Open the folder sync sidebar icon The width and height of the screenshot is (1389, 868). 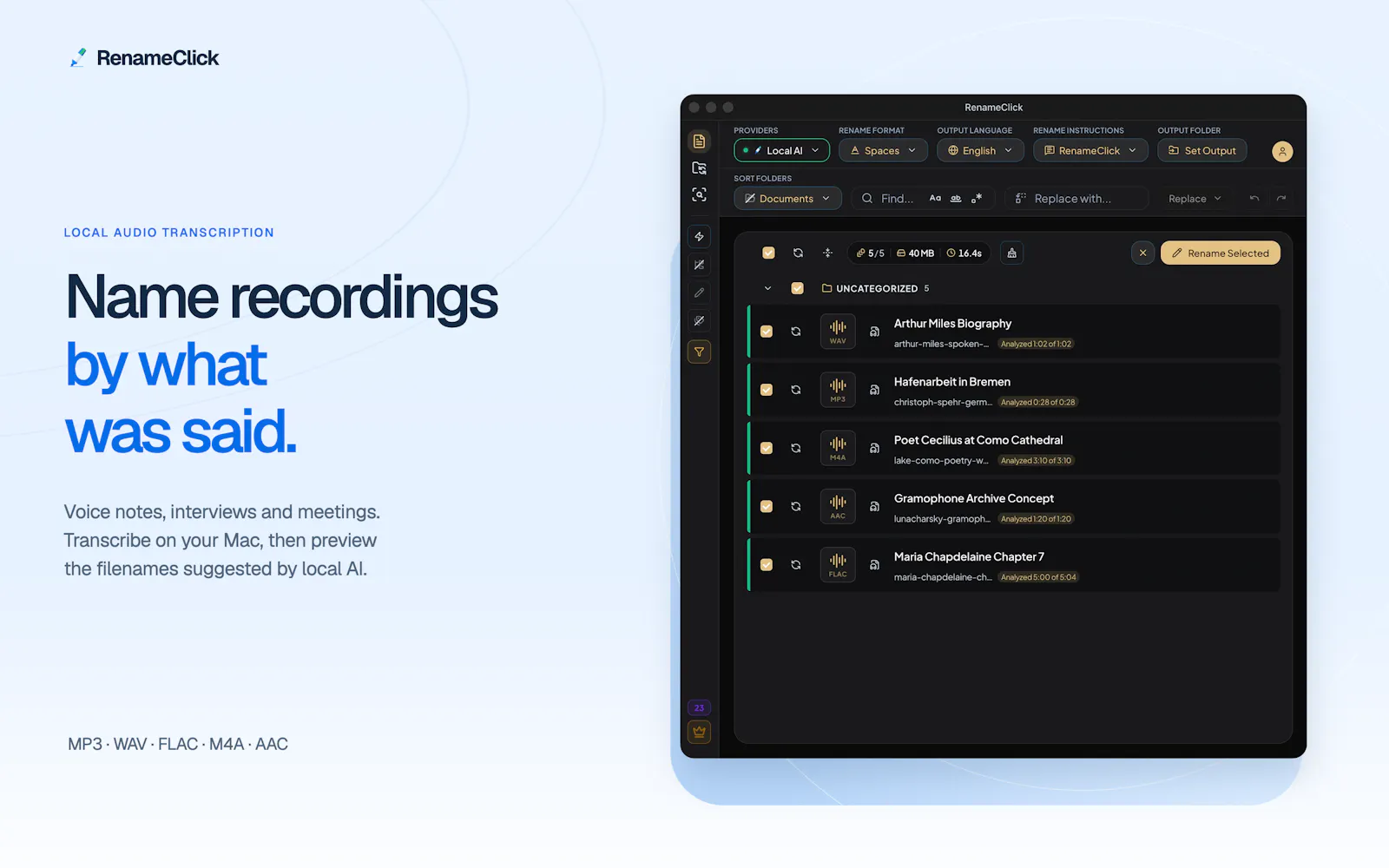[x=699, y=168]
